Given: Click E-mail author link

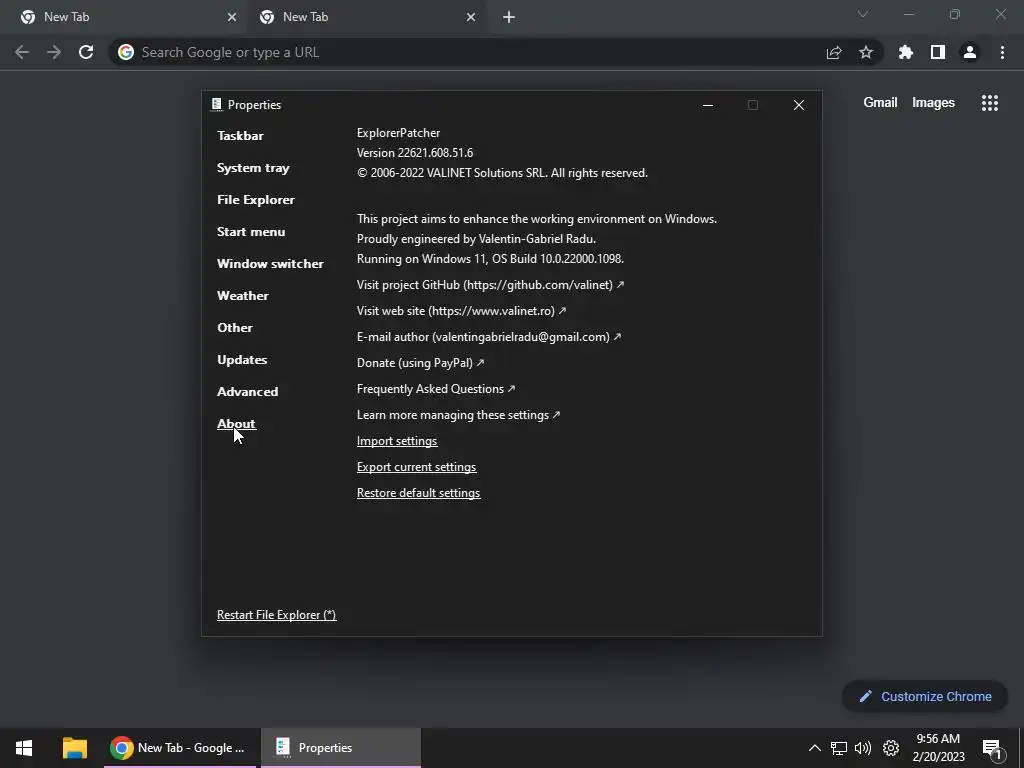Looking at the screenshot, I should click(488, 337).
